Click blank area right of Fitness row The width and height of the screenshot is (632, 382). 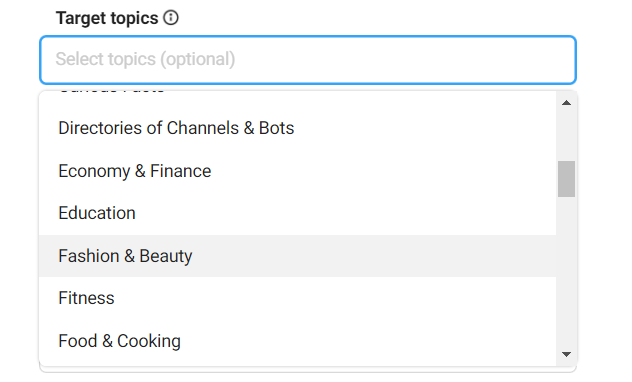[x=335, y=298]
